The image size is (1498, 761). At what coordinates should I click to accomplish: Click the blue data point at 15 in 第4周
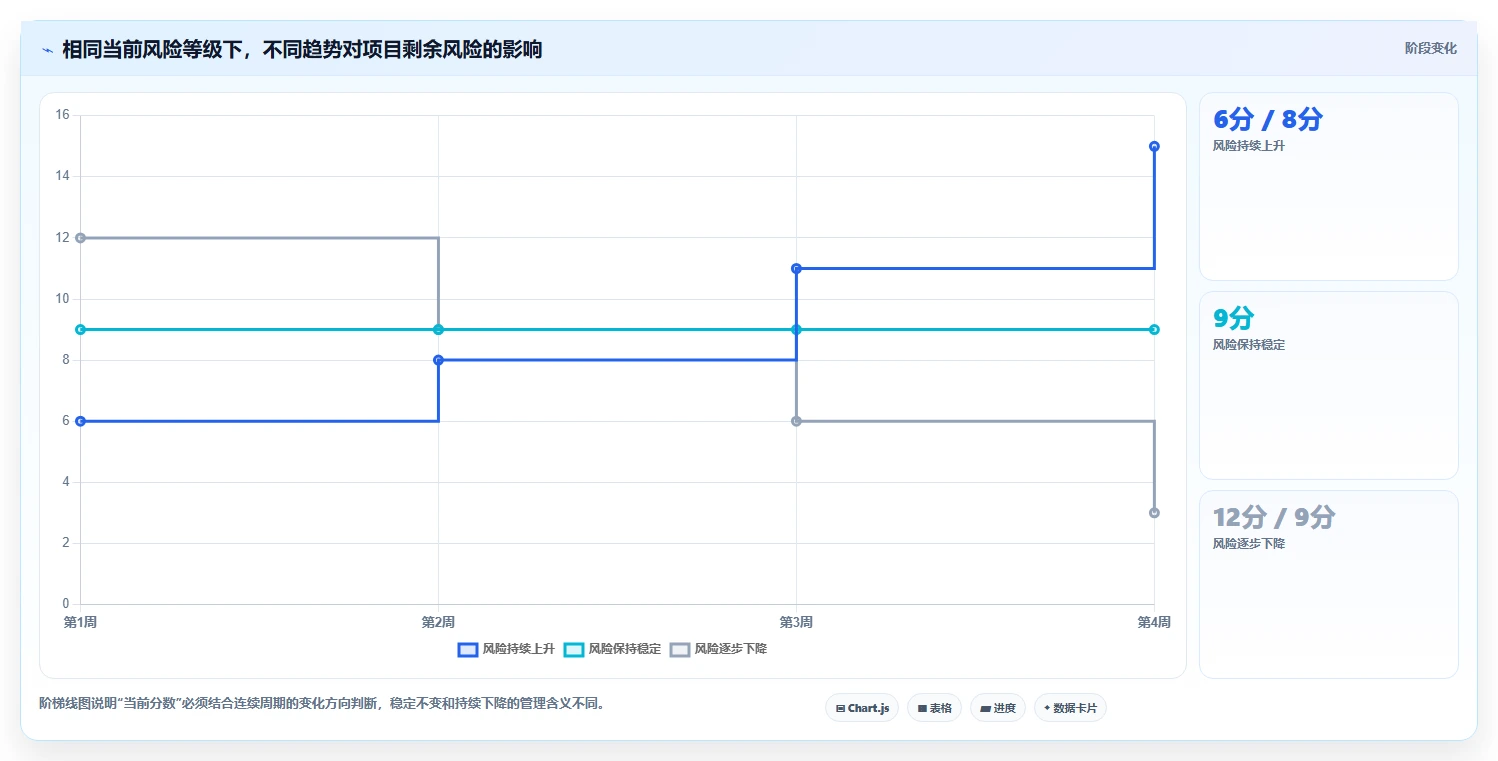click(x=1154, y=146)
